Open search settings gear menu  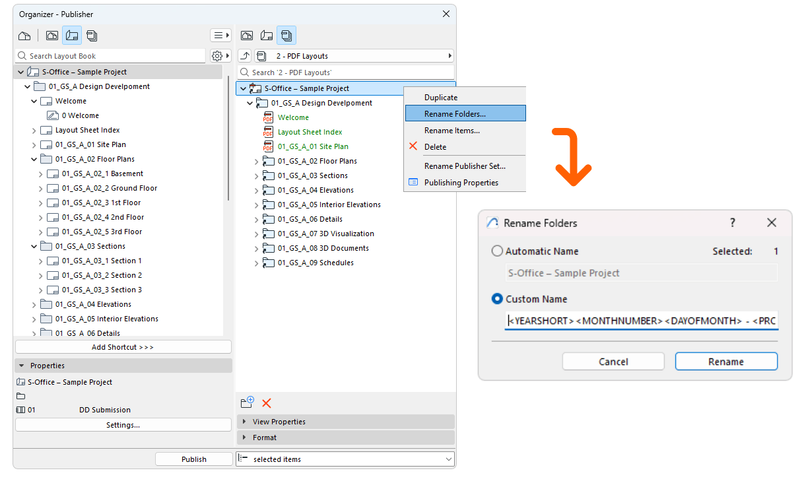click(220, 56)
